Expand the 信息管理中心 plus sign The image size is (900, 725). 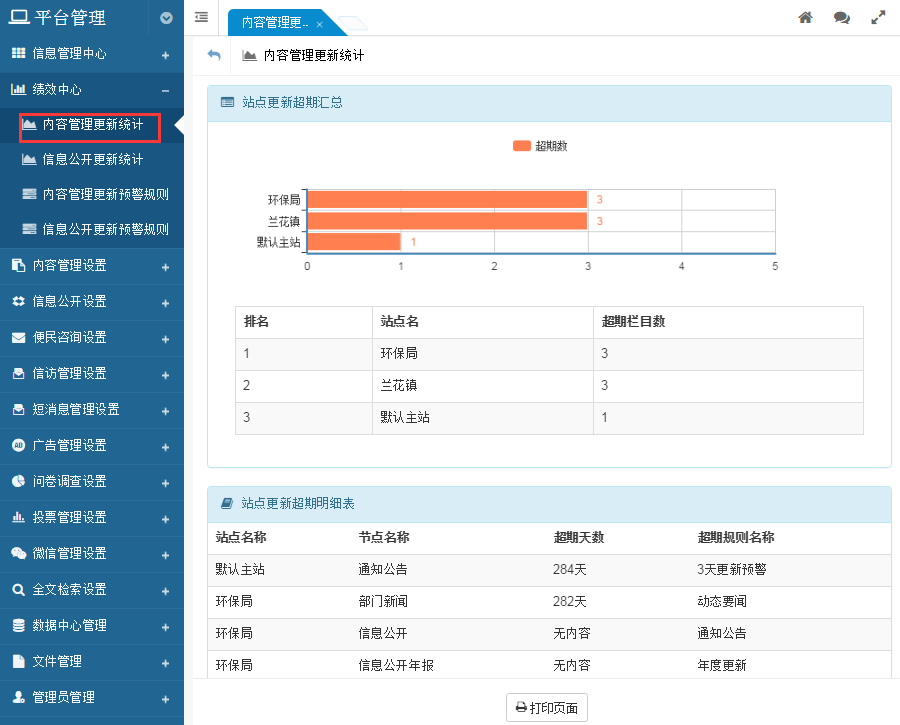point(165,54)
